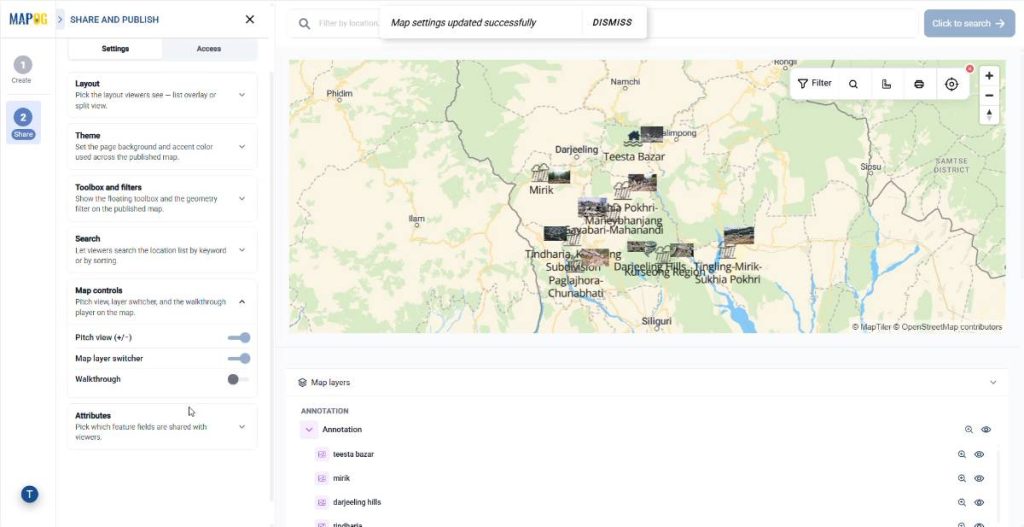Zoom to darjeeling hills layer
1024x527 pixels.
click(961, 503)
